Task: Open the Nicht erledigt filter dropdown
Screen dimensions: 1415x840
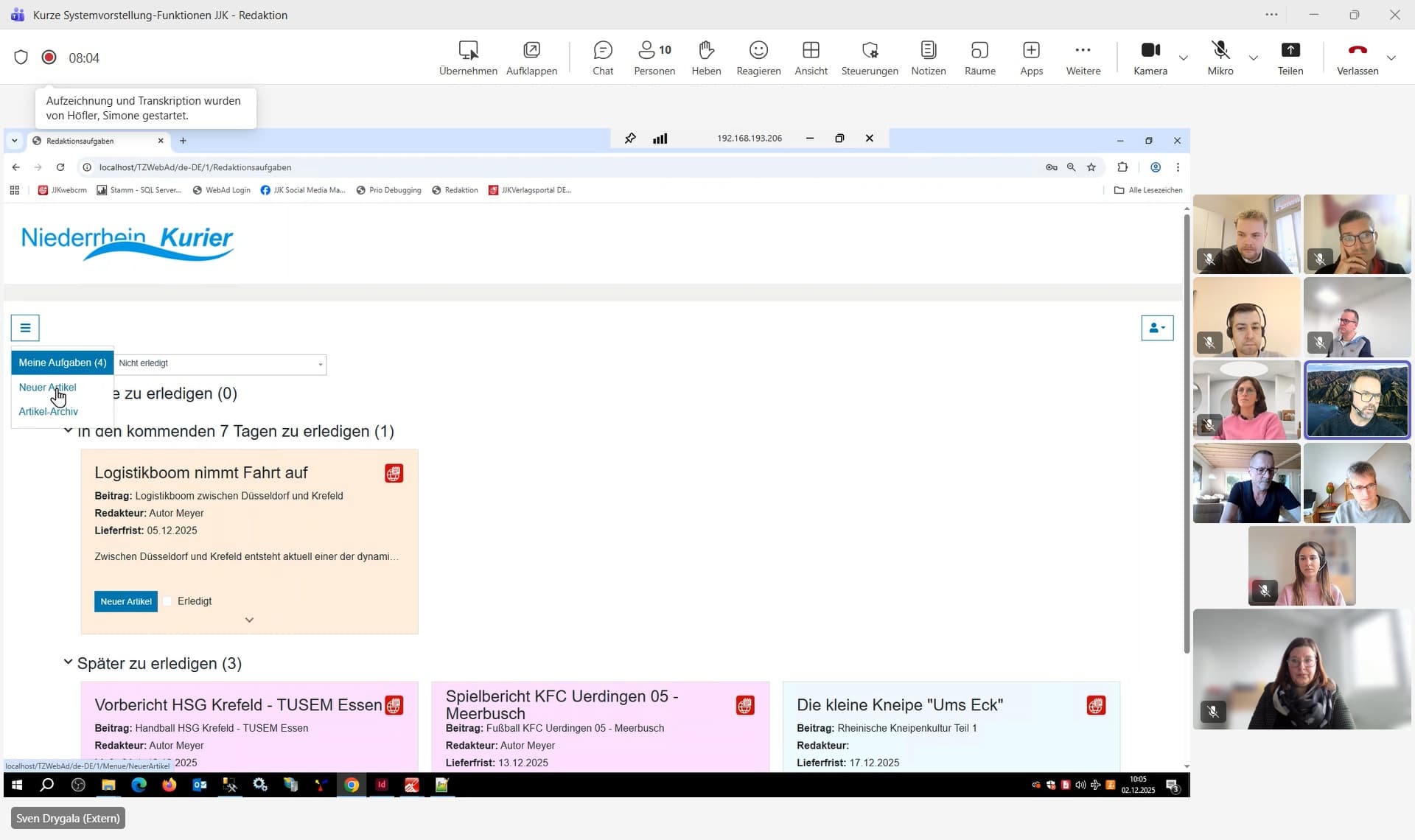Action: 220,363
